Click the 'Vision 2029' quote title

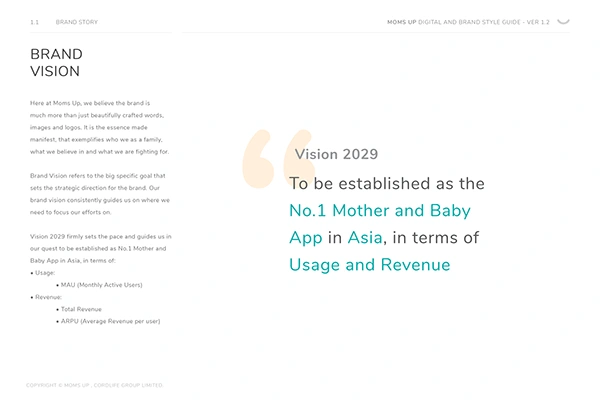[336, 154]
